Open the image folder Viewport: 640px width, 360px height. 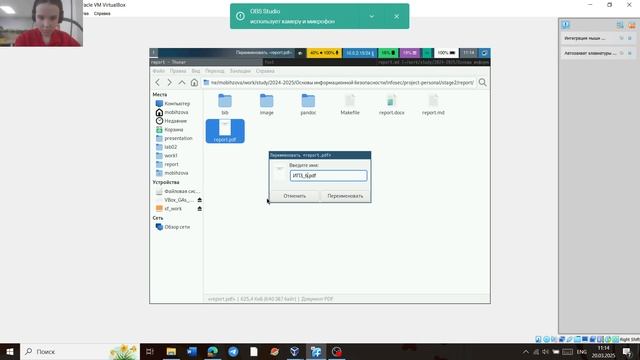[x=267, y=104]
